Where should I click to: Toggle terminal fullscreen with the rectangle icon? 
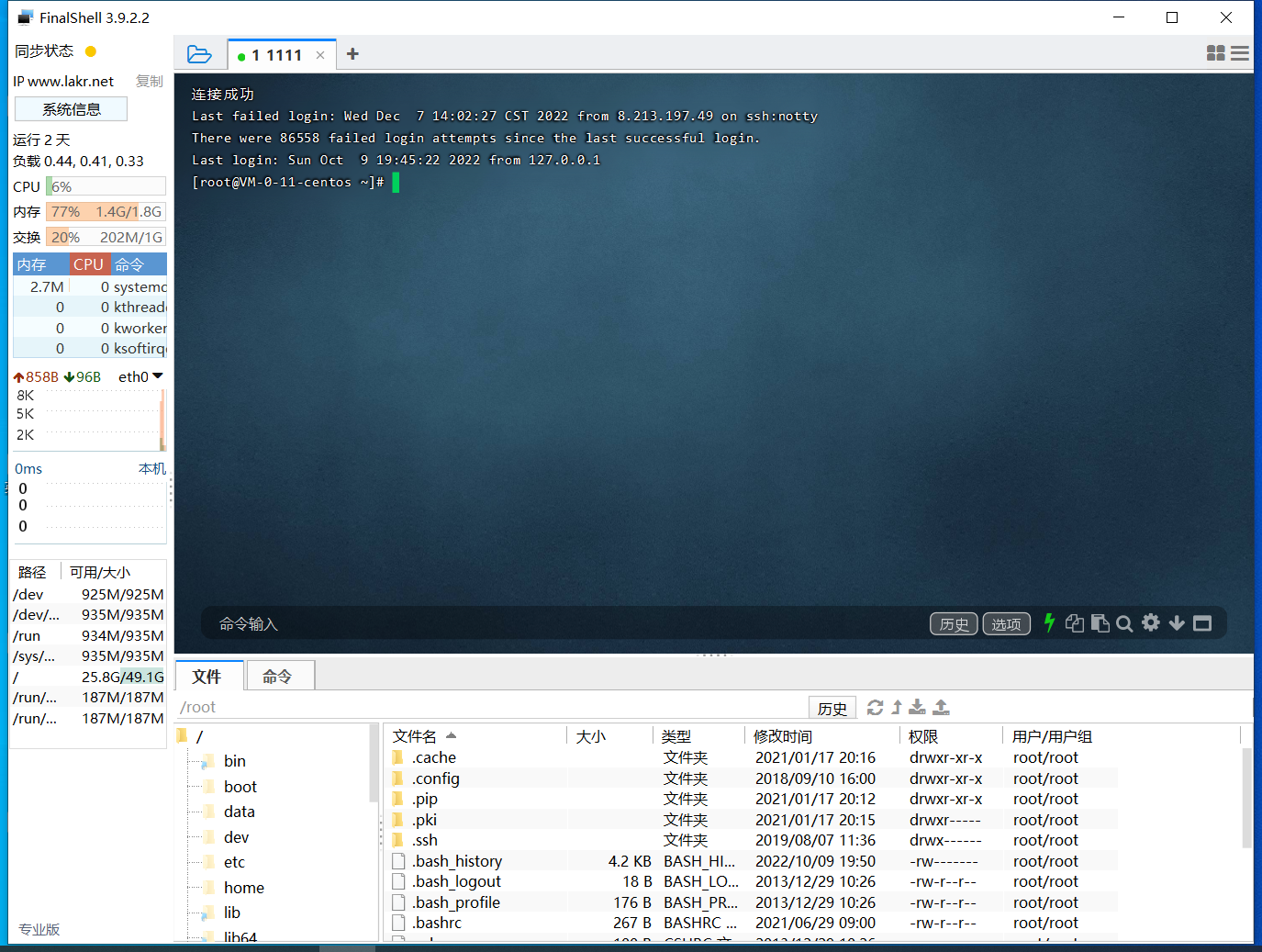(x=1202, y=623)
